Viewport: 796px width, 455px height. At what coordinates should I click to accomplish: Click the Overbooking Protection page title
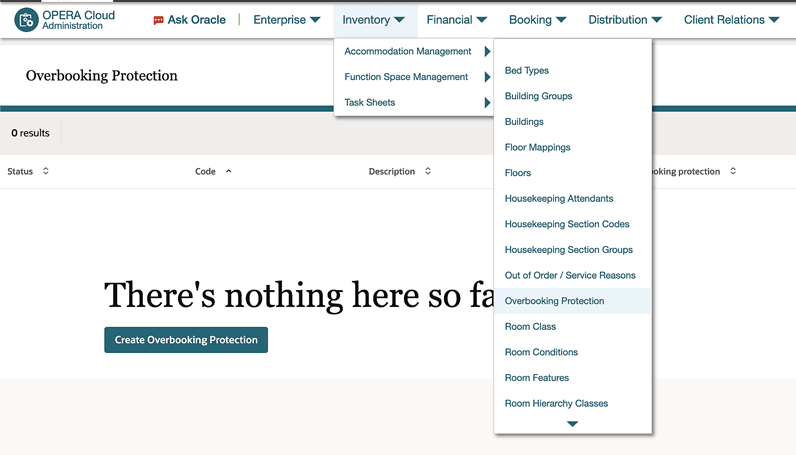(x=102, y=76)
